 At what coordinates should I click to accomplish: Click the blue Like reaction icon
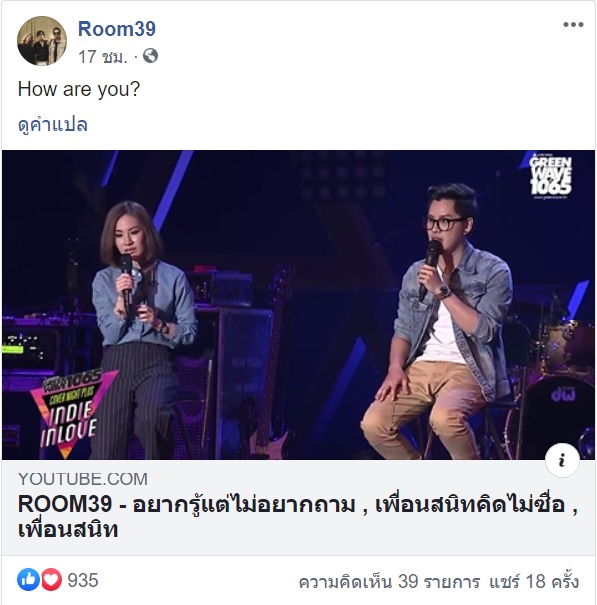[x=28, y=580]
